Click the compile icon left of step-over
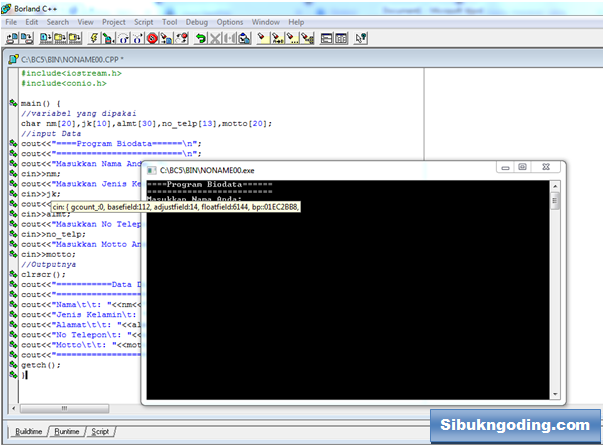The image size is (604, 445). click(109, 38)
